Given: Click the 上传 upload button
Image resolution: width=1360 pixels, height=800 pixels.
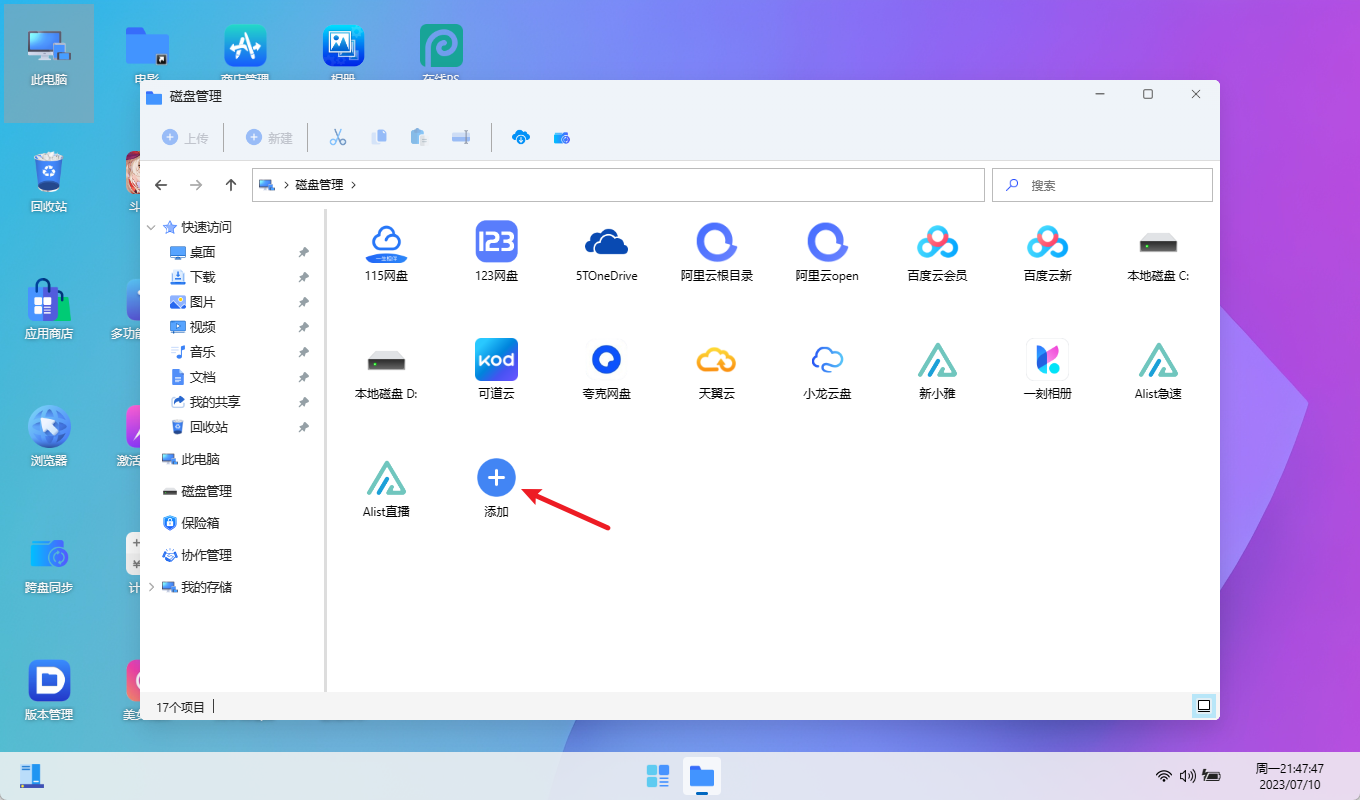Looking at the screenshot, I should tap(185, 138).
